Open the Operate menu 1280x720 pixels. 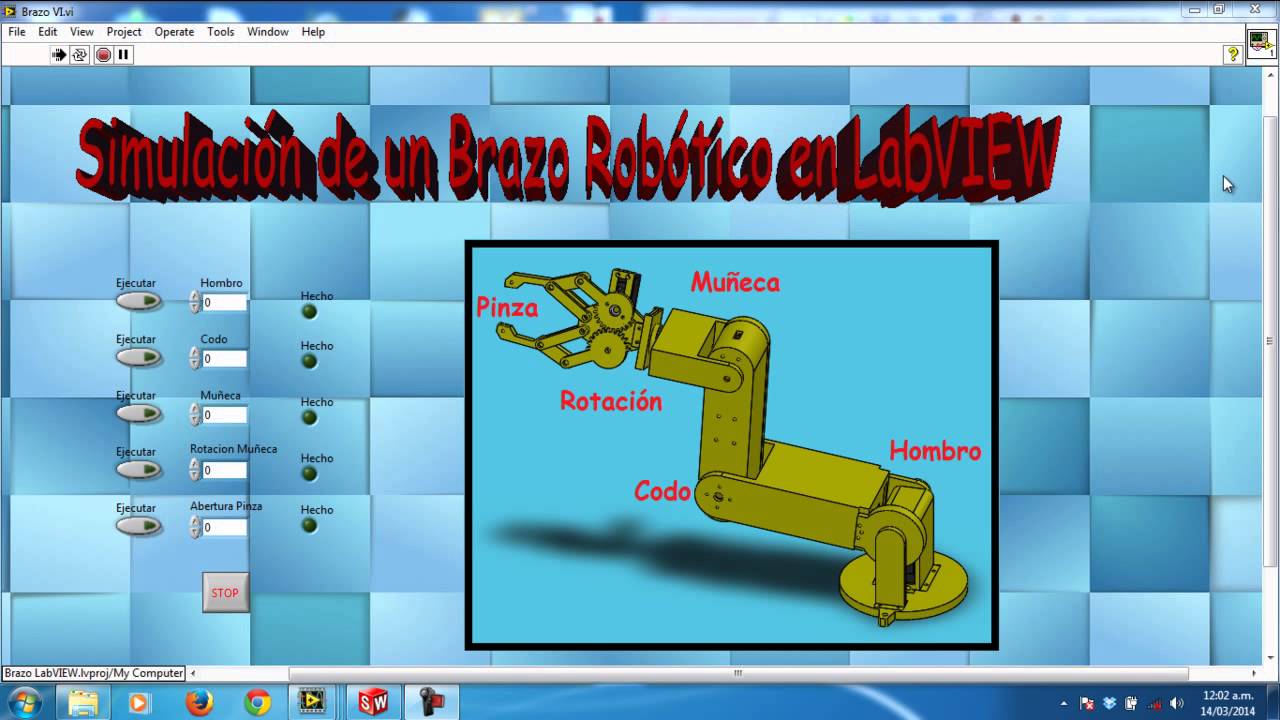[x=174, y=32]
